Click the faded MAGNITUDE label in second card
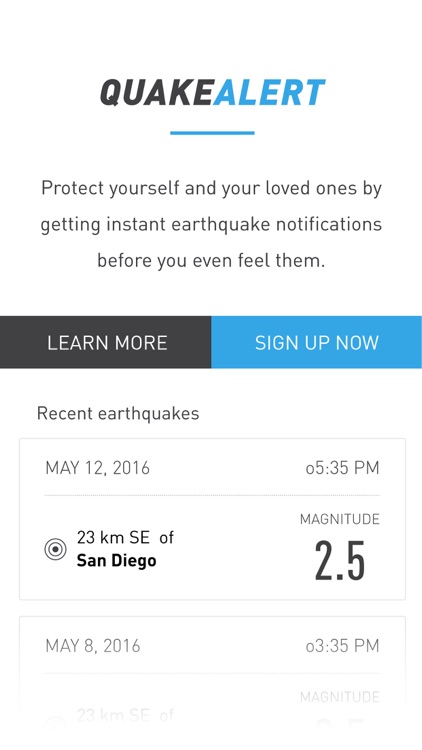Image resolution: width=422 pixels, height=750 pixels. [x=340, y=697]
